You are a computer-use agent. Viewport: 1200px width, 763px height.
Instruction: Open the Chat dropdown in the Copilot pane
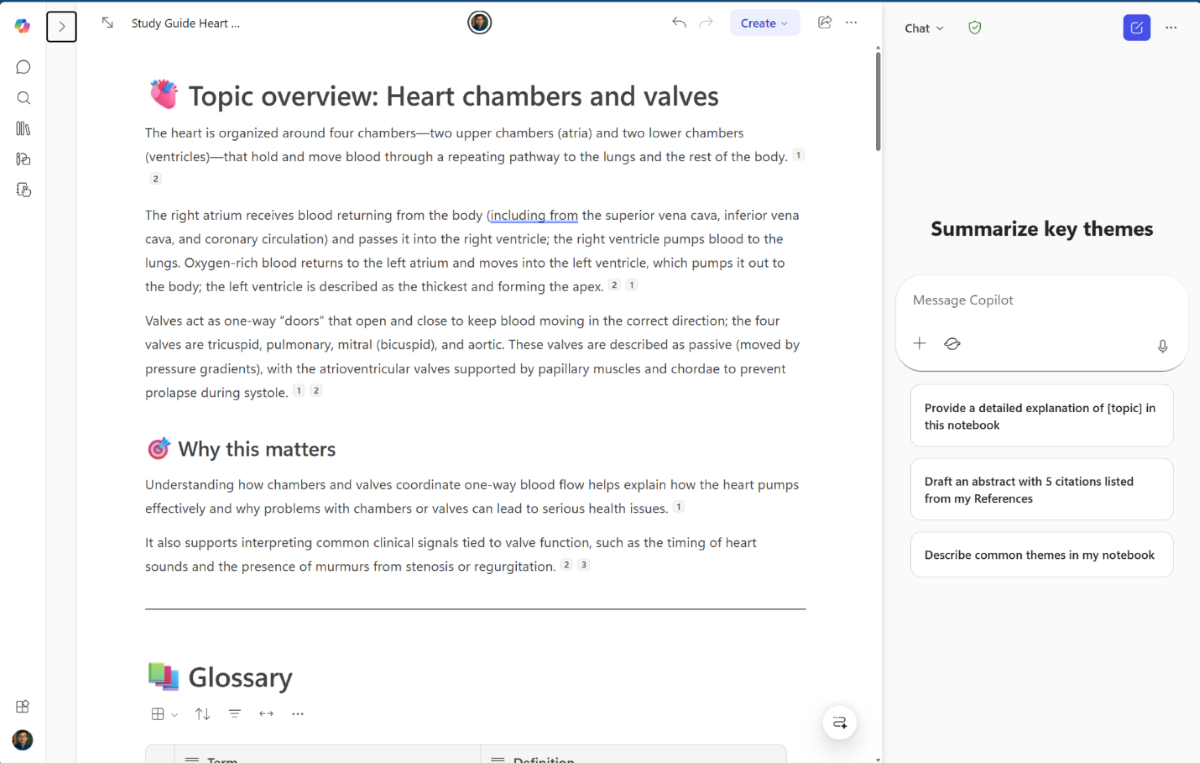pyautogui.click(x=924, y=28)
